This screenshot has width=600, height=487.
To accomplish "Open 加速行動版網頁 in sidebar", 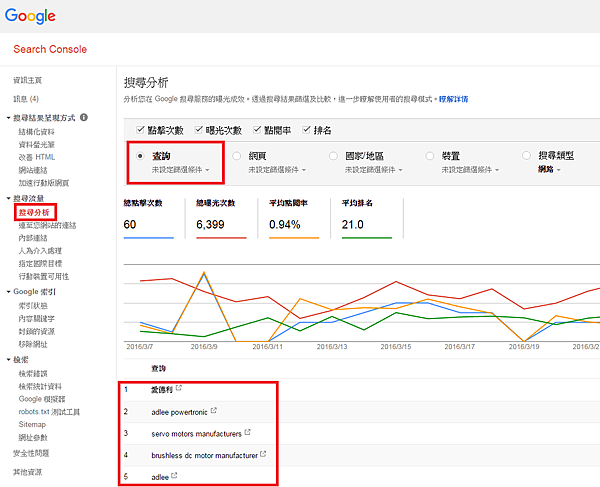I will [x=44, y=183].
